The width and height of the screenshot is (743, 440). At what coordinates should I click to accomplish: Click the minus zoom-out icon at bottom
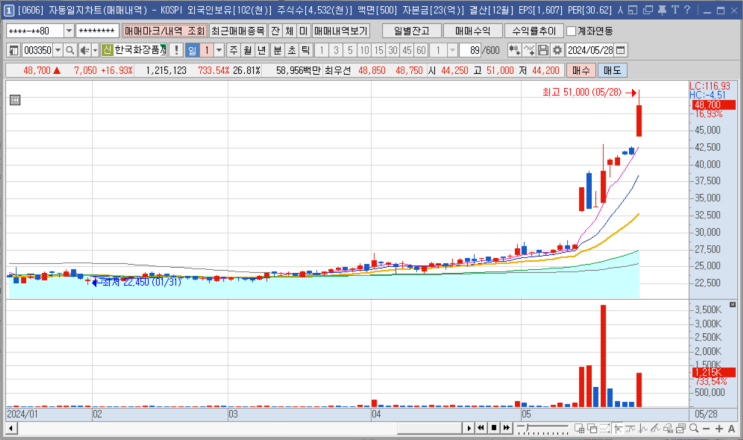point(706,429)
